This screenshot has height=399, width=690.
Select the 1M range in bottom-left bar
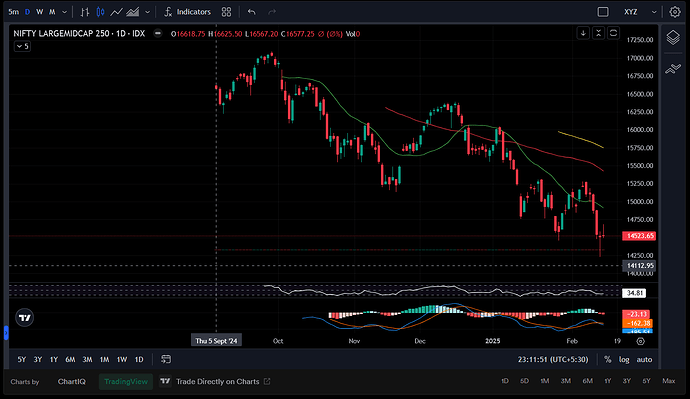click(104, 359)
